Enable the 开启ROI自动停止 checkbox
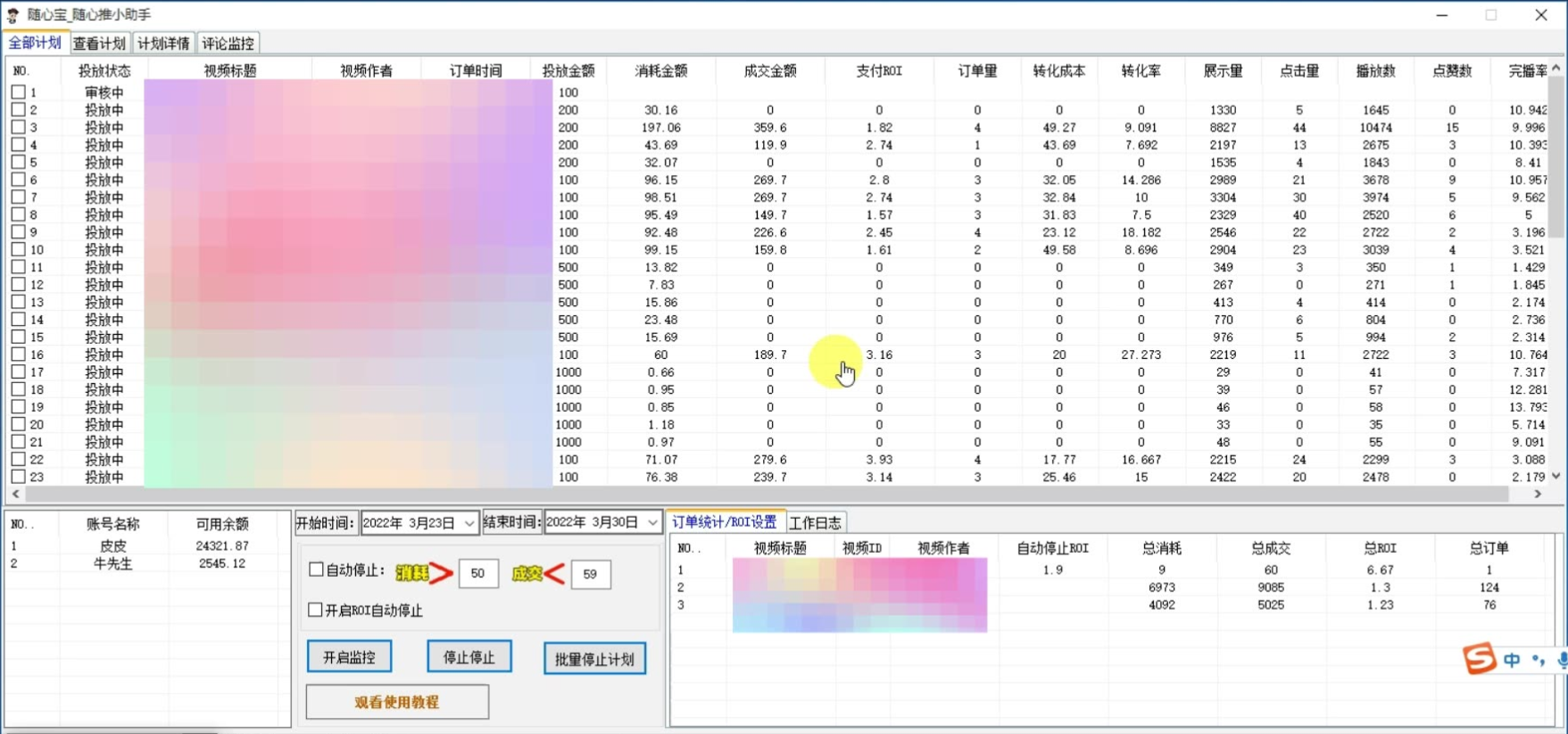The width and height of the screenshot is (1568, 734). tap(315, 610)
